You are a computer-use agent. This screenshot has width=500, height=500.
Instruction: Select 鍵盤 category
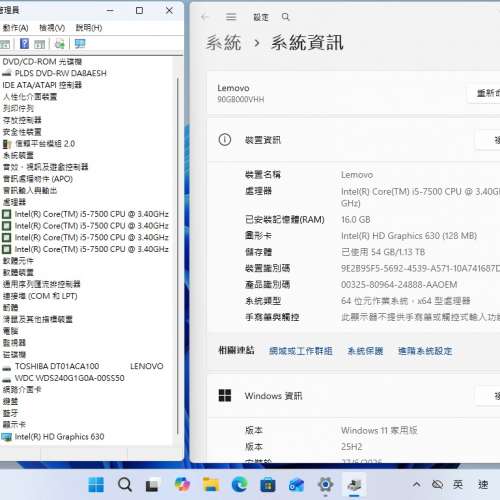click(10, 401)
